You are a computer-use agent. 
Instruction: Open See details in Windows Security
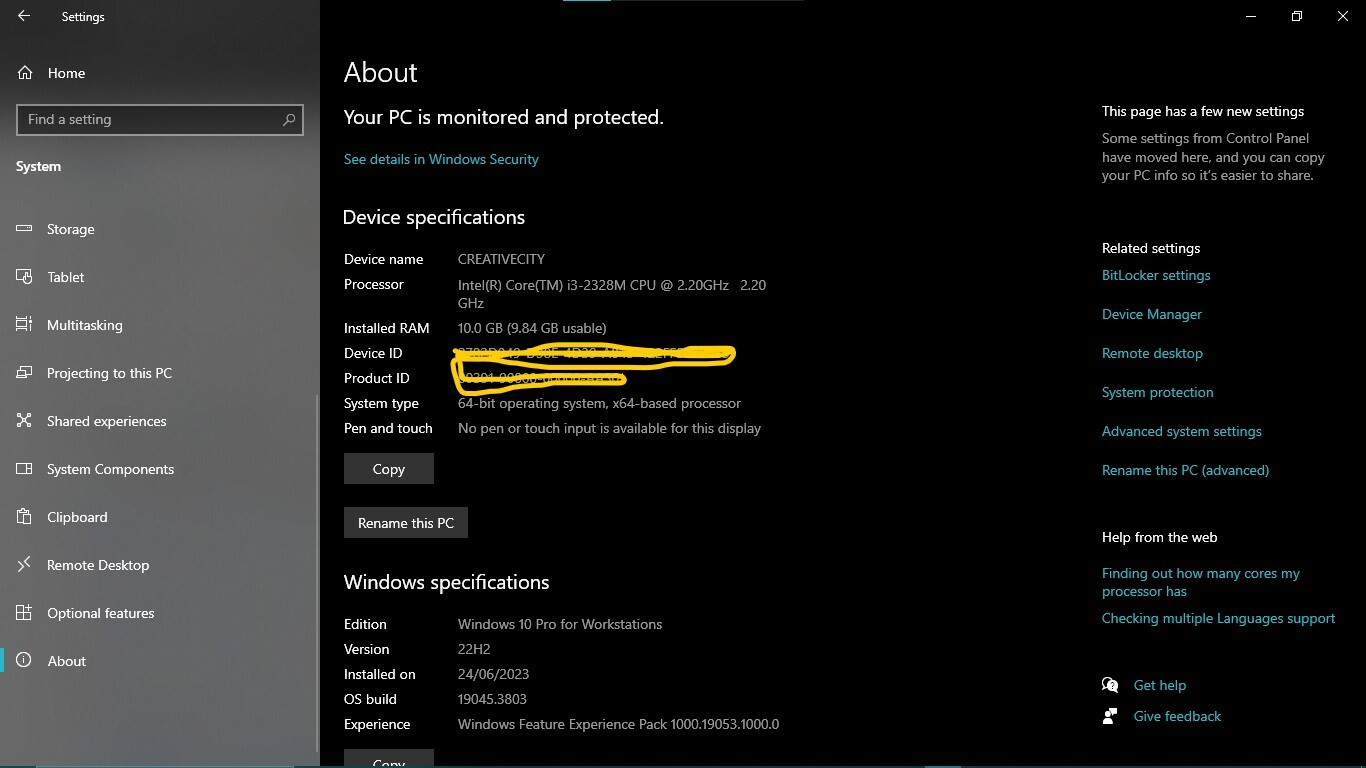click(x=441, y=159)
